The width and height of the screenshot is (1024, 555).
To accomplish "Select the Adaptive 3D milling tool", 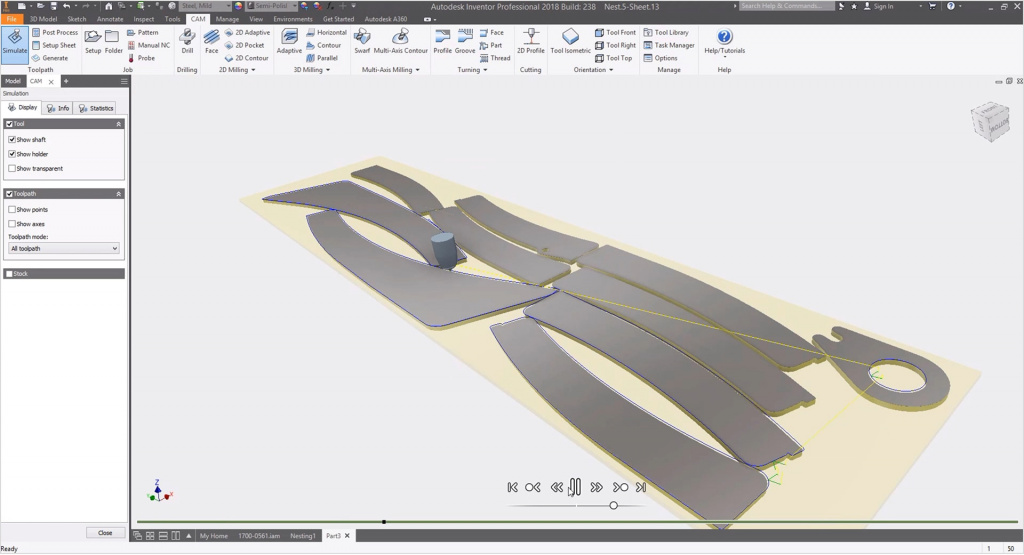I will tap(289, 41).
